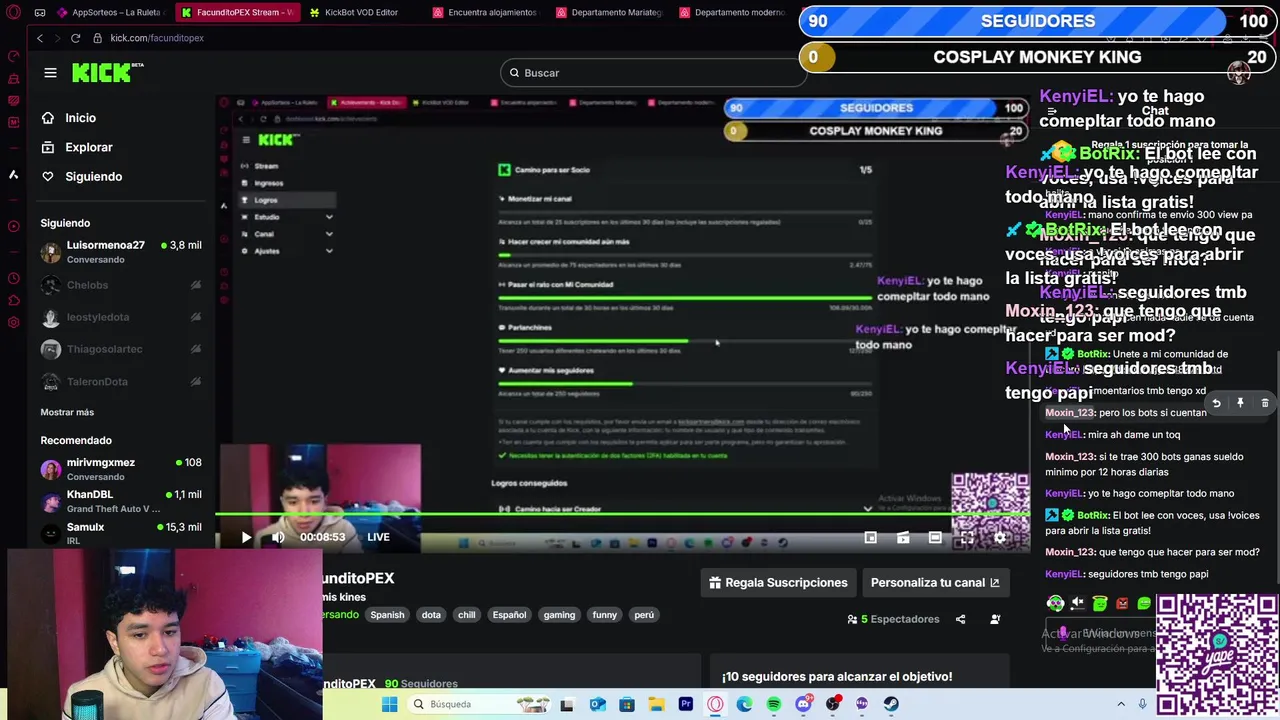Viewport: 1280px width, 720px height.
Task: Pick the red angry emote in chat
Action: pyautogui.click(x=1122, y=603)
